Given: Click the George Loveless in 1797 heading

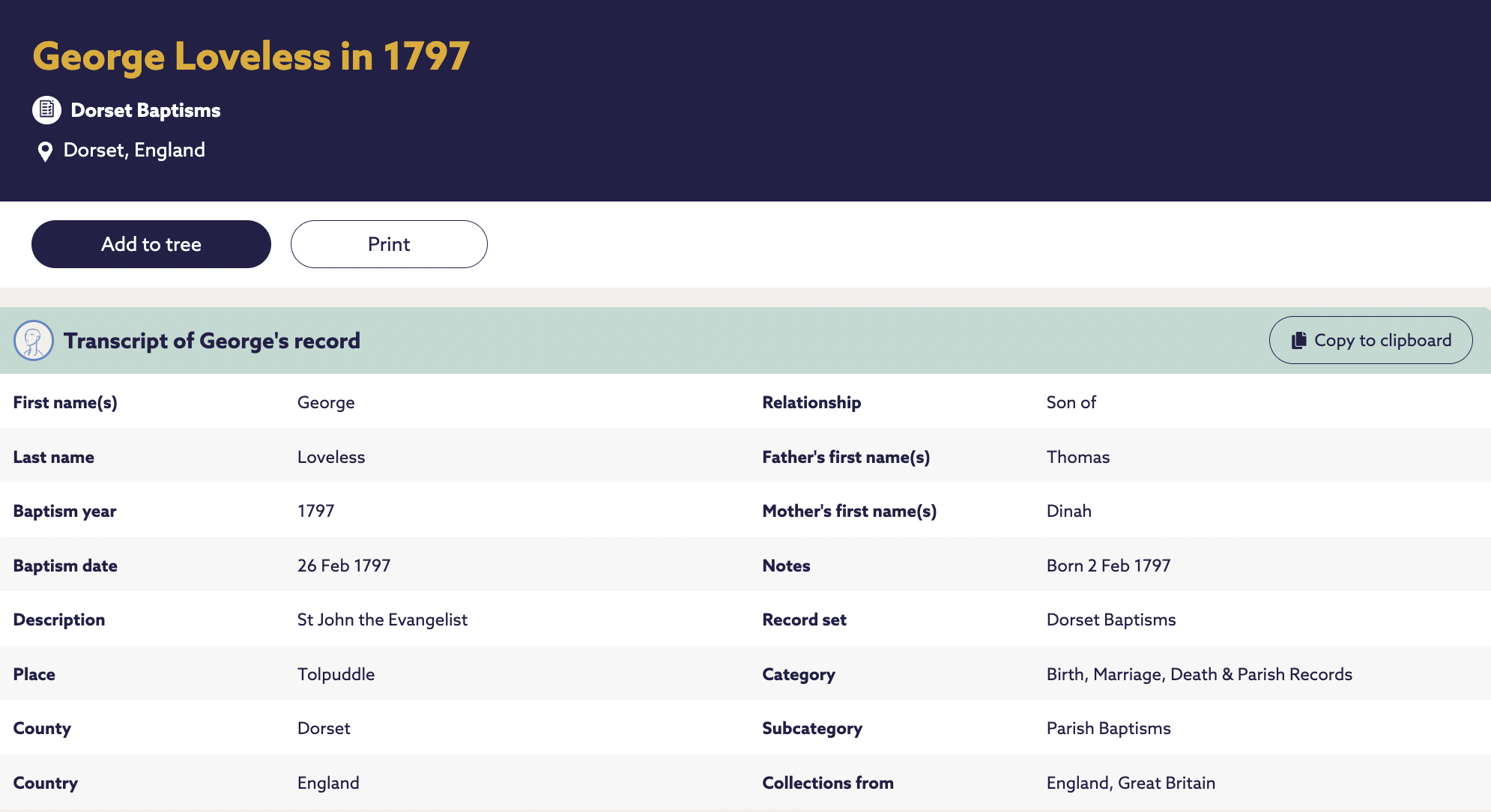Looking at the screenshot, I should pos(251,57).
